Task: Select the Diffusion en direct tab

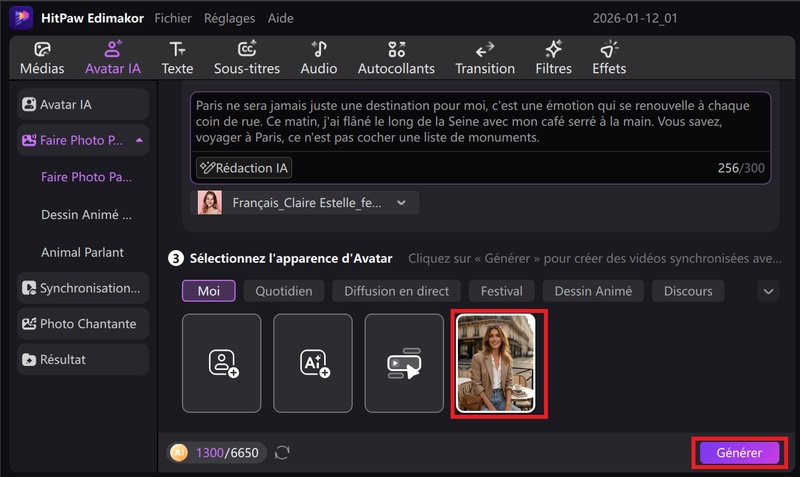Action: tap(396, 291)
